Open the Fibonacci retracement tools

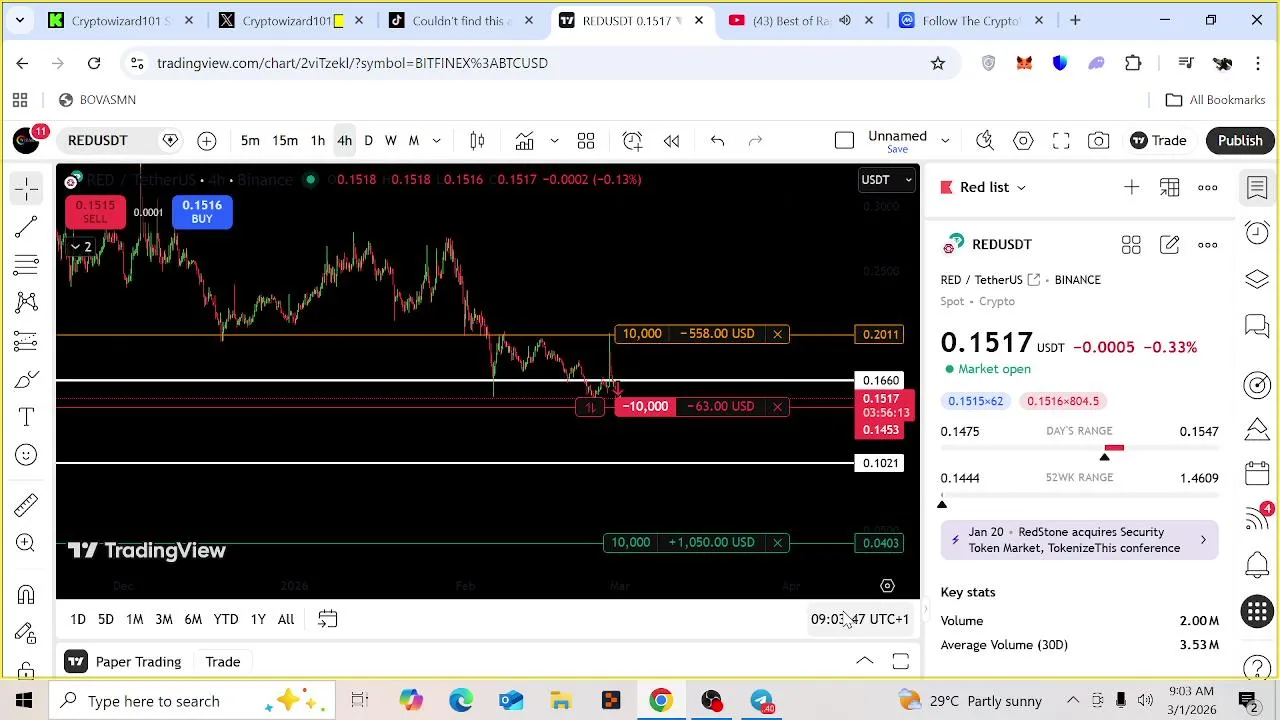pos(27,265)
